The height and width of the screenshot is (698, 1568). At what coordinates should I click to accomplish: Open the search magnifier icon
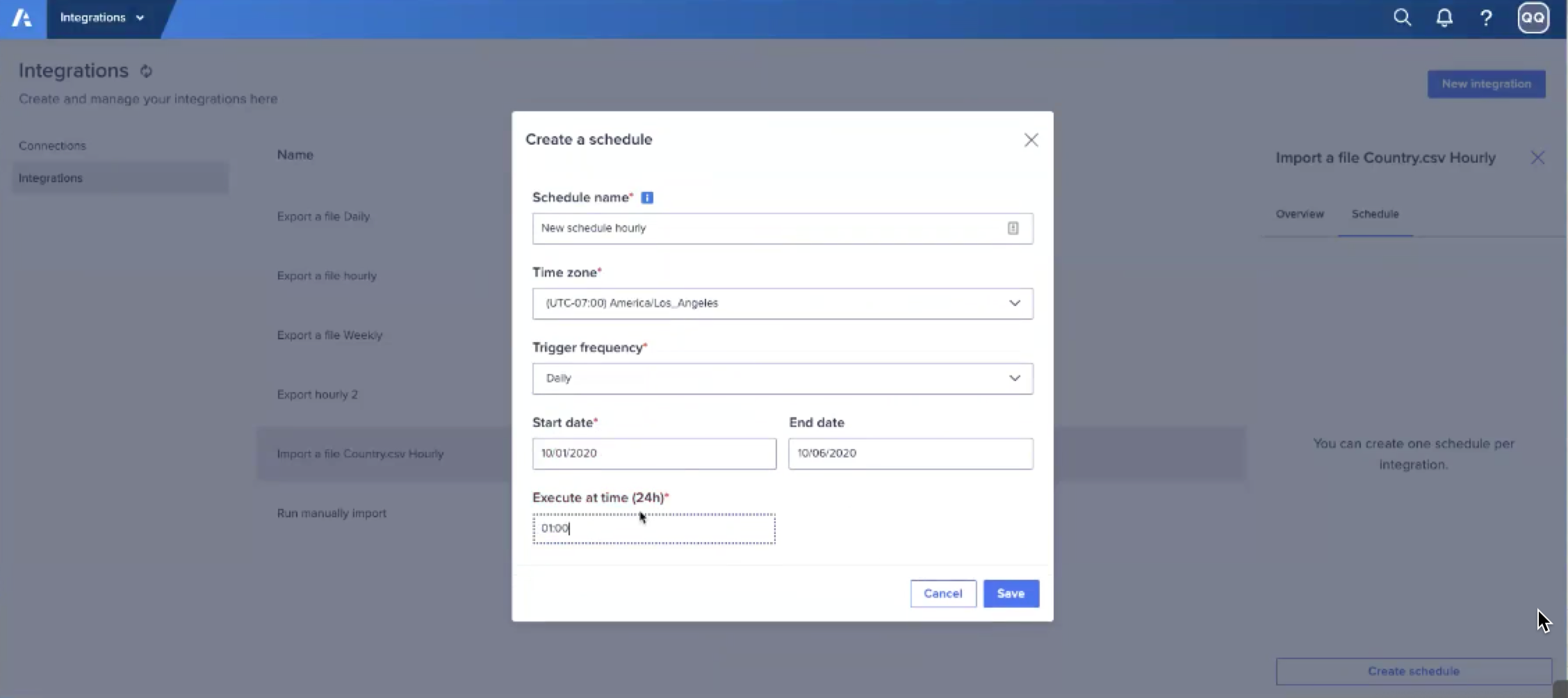(1402, 18)
